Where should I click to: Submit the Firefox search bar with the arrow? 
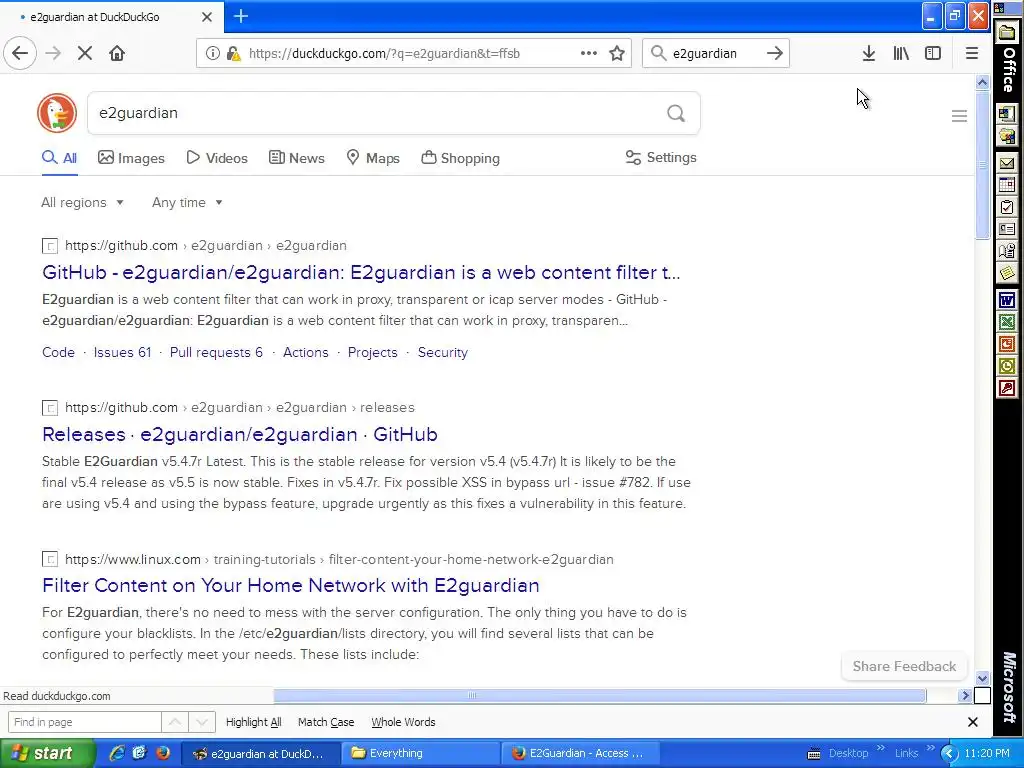775,53
